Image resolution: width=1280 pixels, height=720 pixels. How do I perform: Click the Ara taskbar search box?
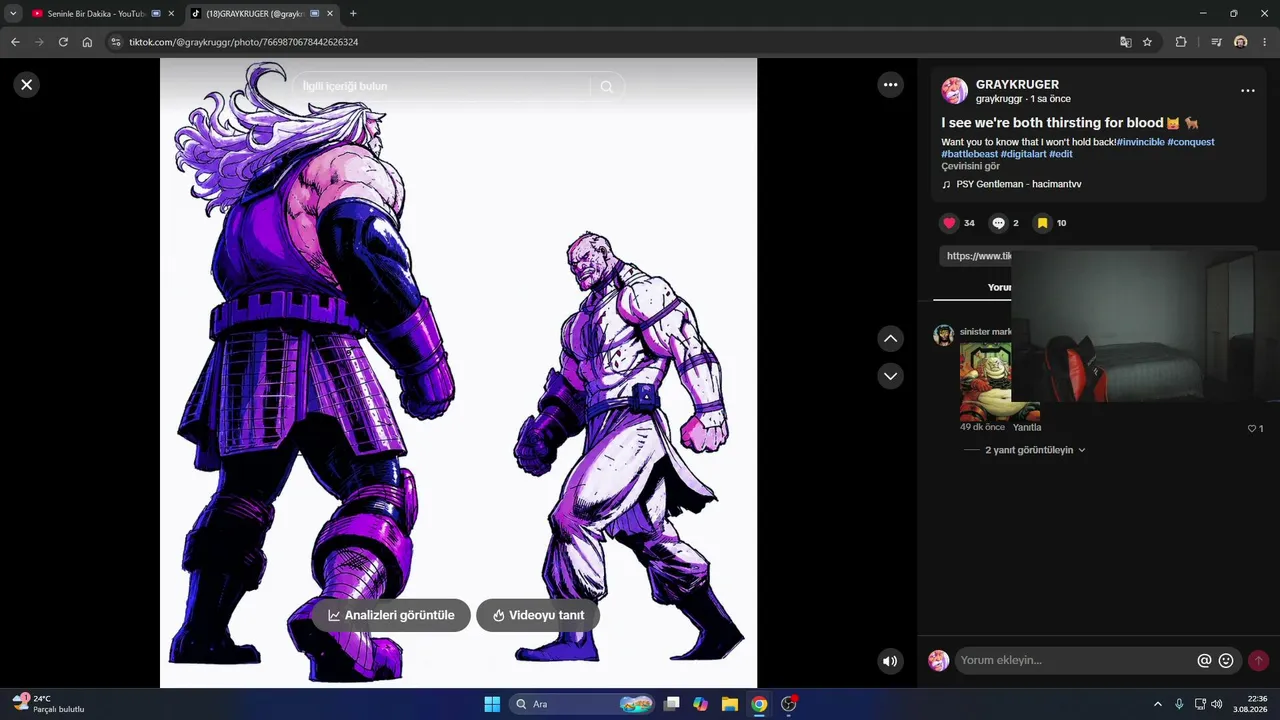click(x=584, y=704)
